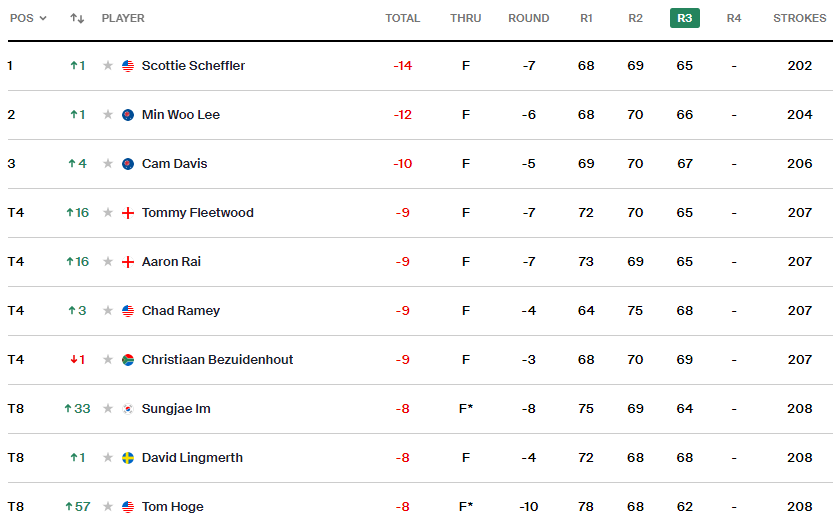Screen dimensions: 833x530
Task: Open Scottie Scheffler's player row
Action: coord(193,66)
